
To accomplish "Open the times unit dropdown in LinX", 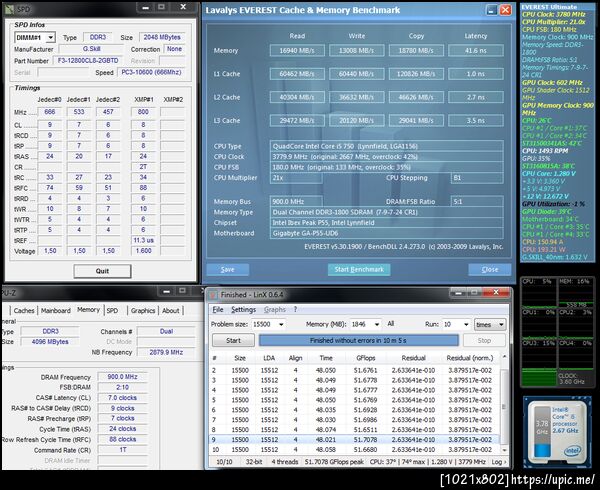I will [490, 324].
